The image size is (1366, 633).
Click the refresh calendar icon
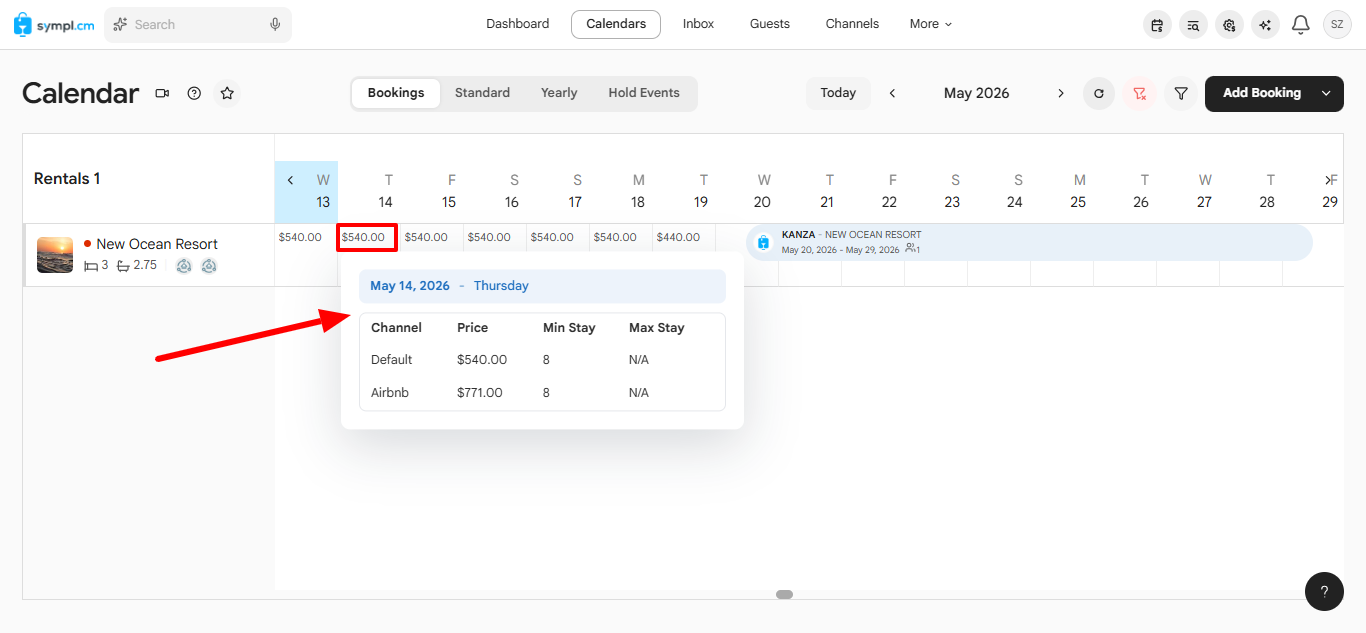pyautogui.click(x=1099, y=93)
